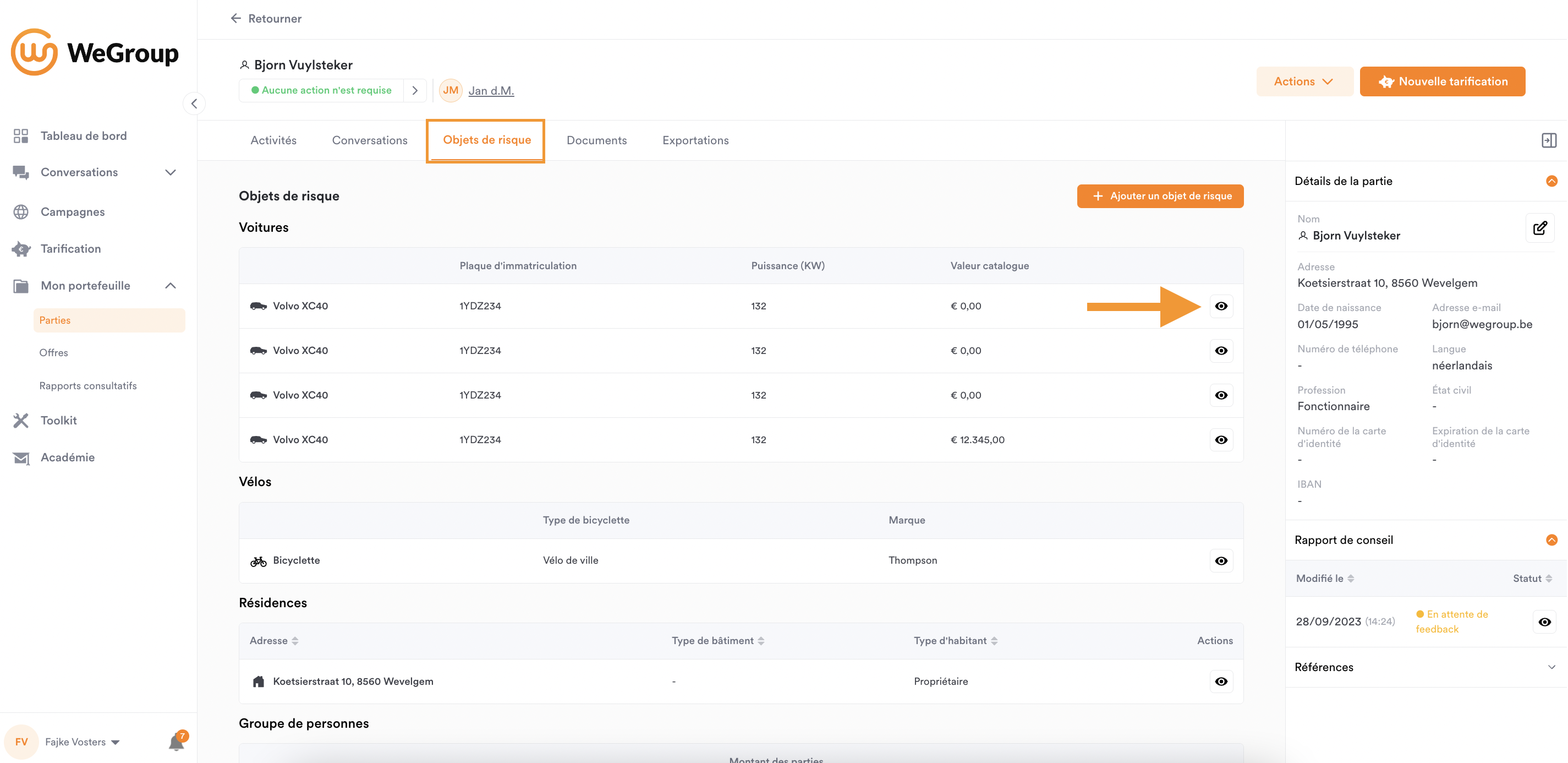Open status chevron next to Aucune action
Screen dimensions: 1568x763
(414, 91)
